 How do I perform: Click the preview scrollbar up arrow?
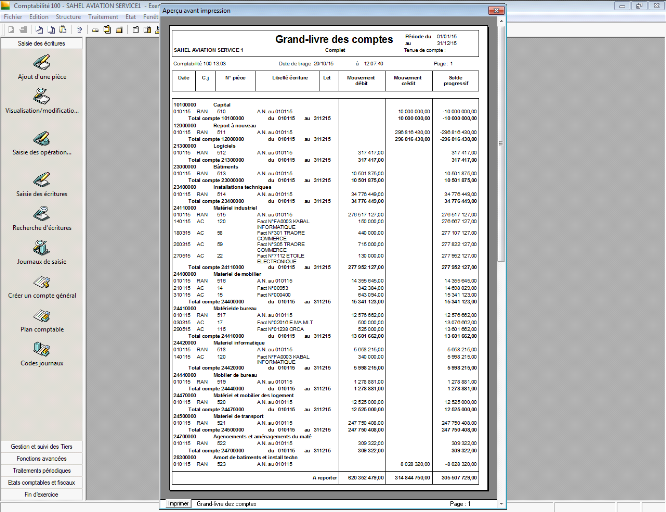tap(501, 20)
